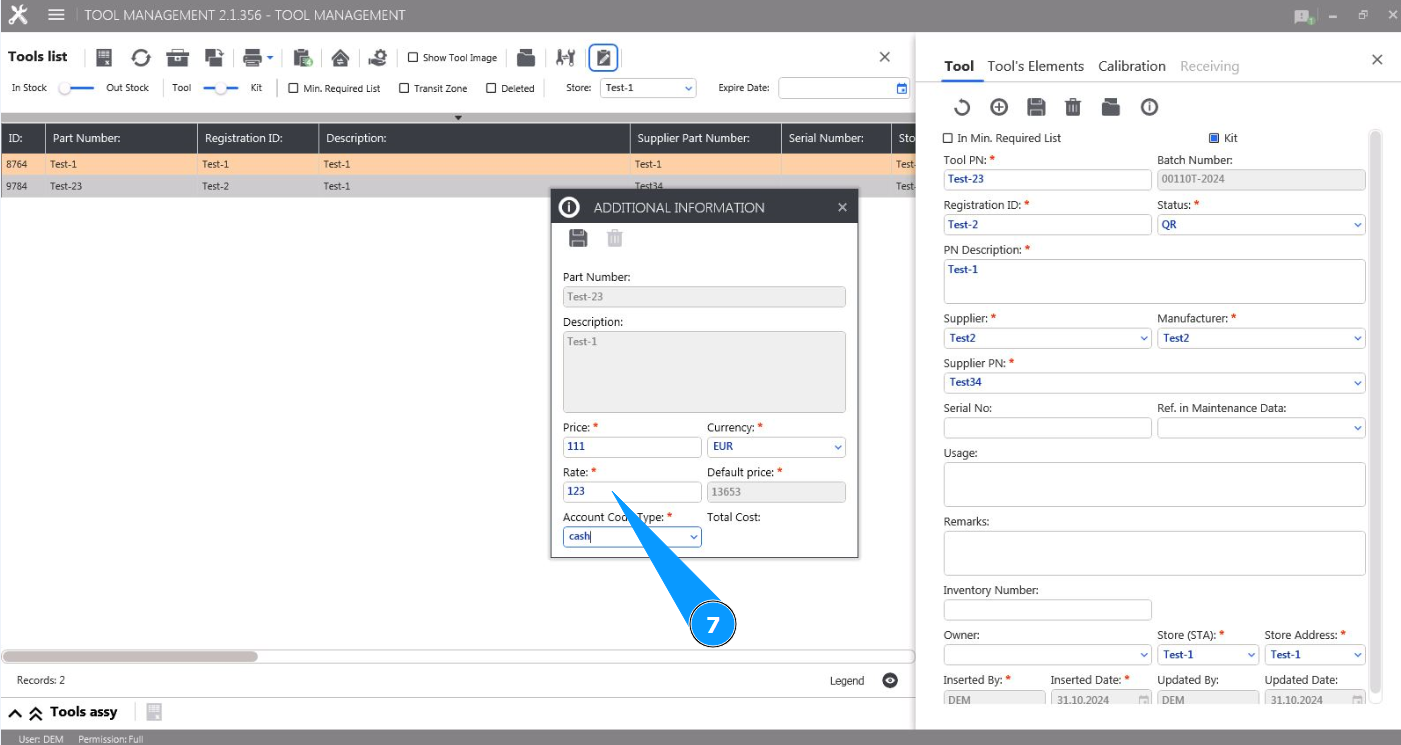Toggle the Kit checkbox in Tool panel
The width and height of the screenshot is (1401, 745).
point(1214,138)
